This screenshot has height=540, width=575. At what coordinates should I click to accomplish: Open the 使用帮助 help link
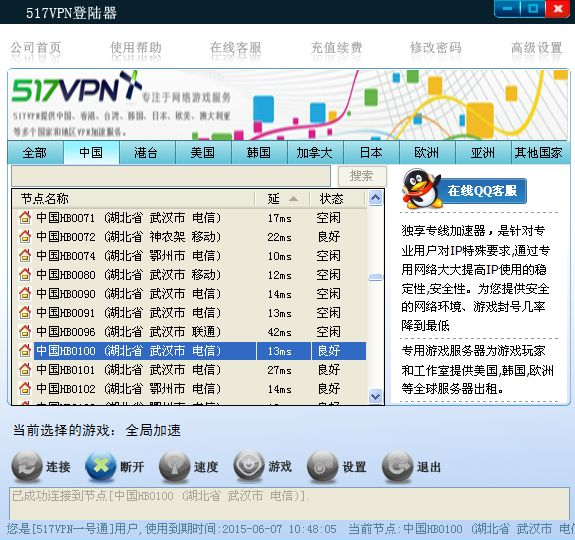(136, 48)
